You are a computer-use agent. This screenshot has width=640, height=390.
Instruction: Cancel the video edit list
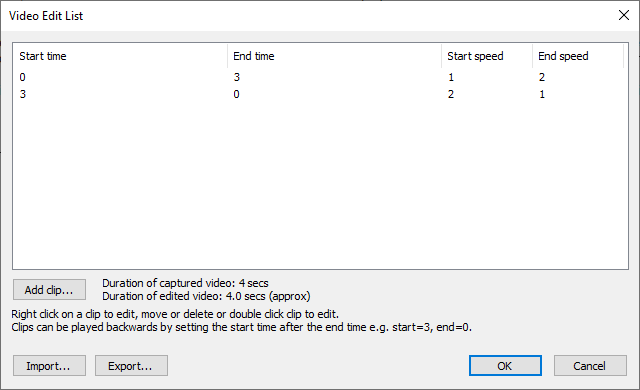point(590,366)
